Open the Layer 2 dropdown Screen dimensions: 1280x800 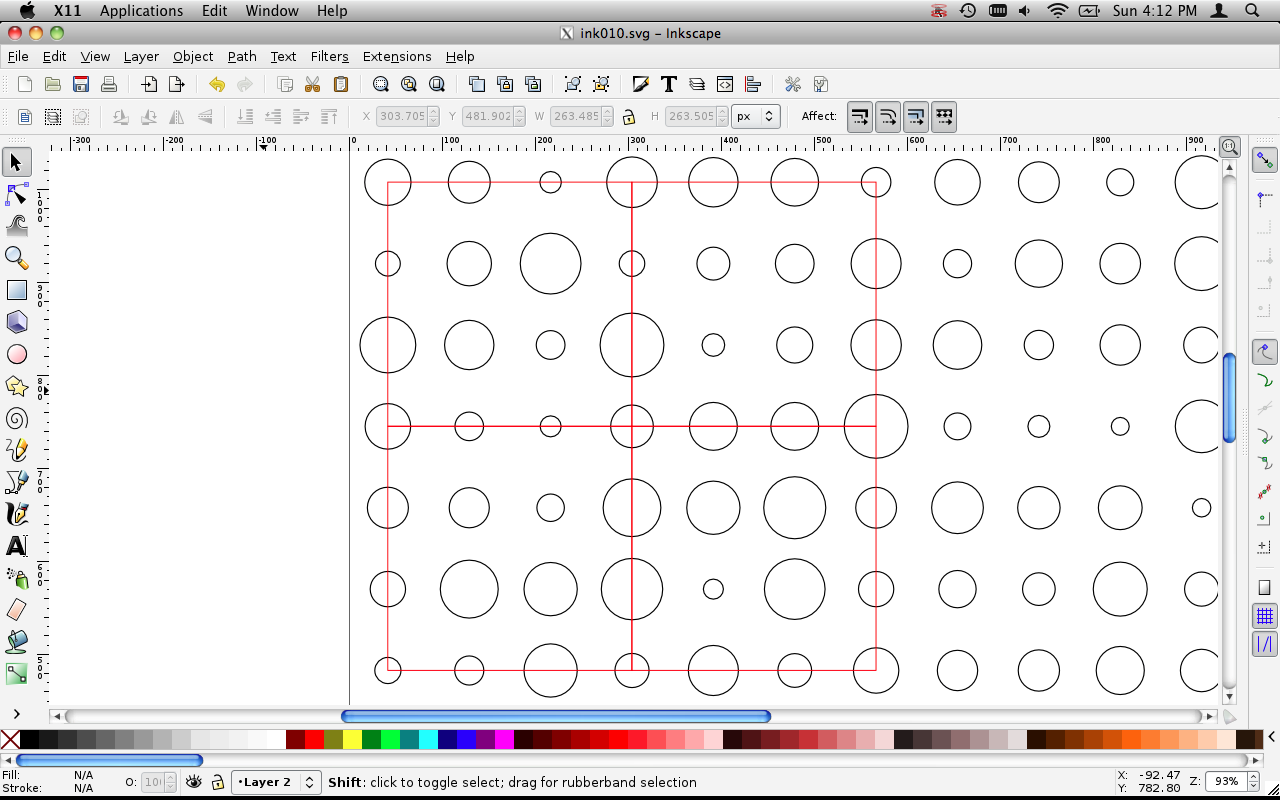(x=276, y=782)
